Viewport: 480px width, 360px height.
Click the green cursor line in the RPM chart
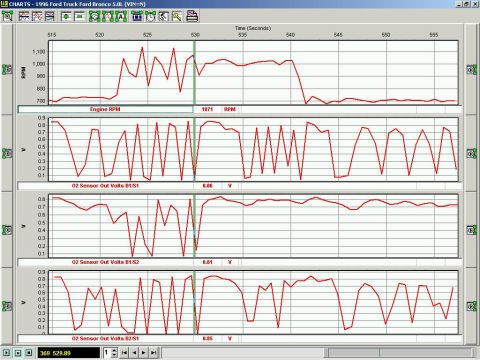(x=194, y=73)
